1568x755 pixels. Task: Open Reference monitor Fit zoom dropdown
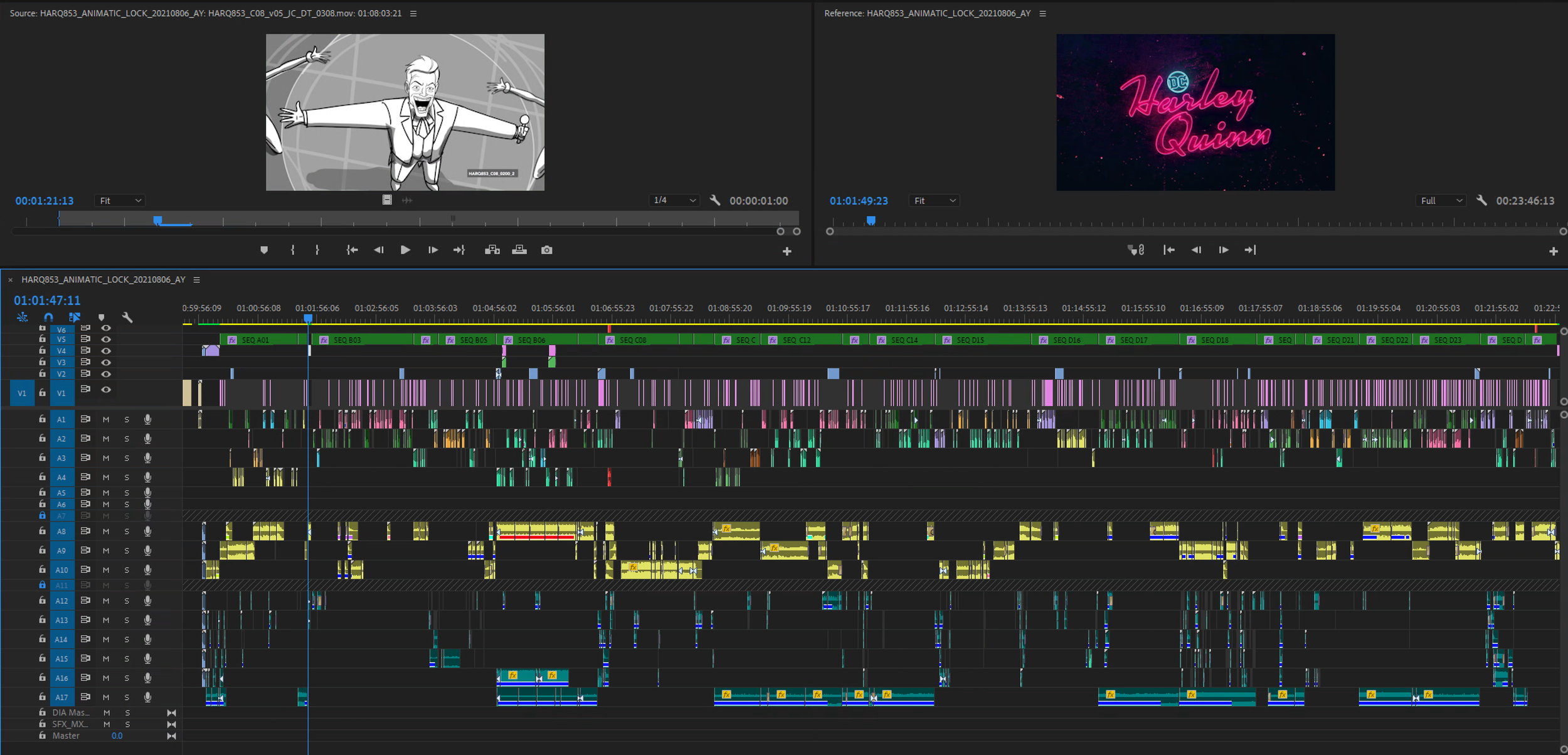point(934,201)
